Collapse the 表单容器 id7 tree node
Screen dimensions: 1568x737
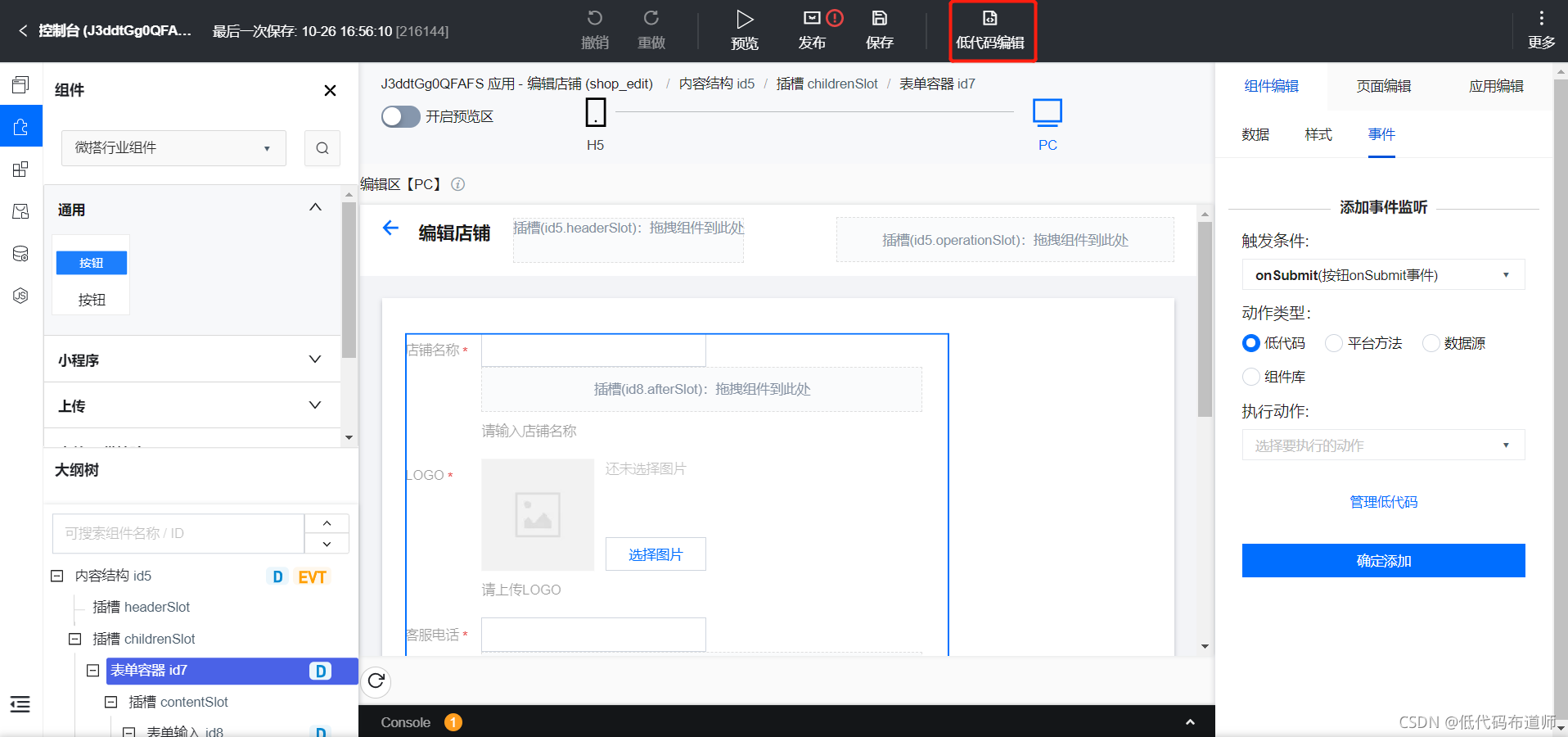tap(93, 670)
